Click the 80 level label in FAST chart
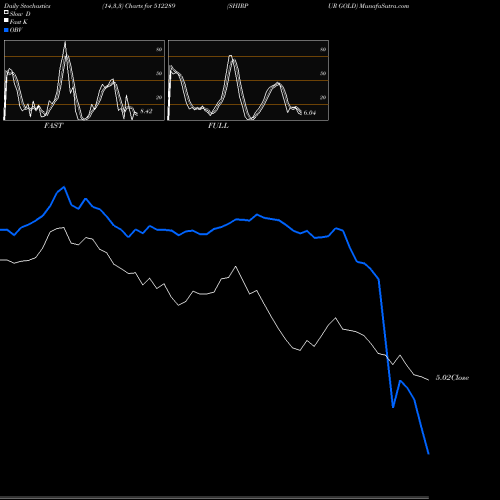 tap(159, 49)
